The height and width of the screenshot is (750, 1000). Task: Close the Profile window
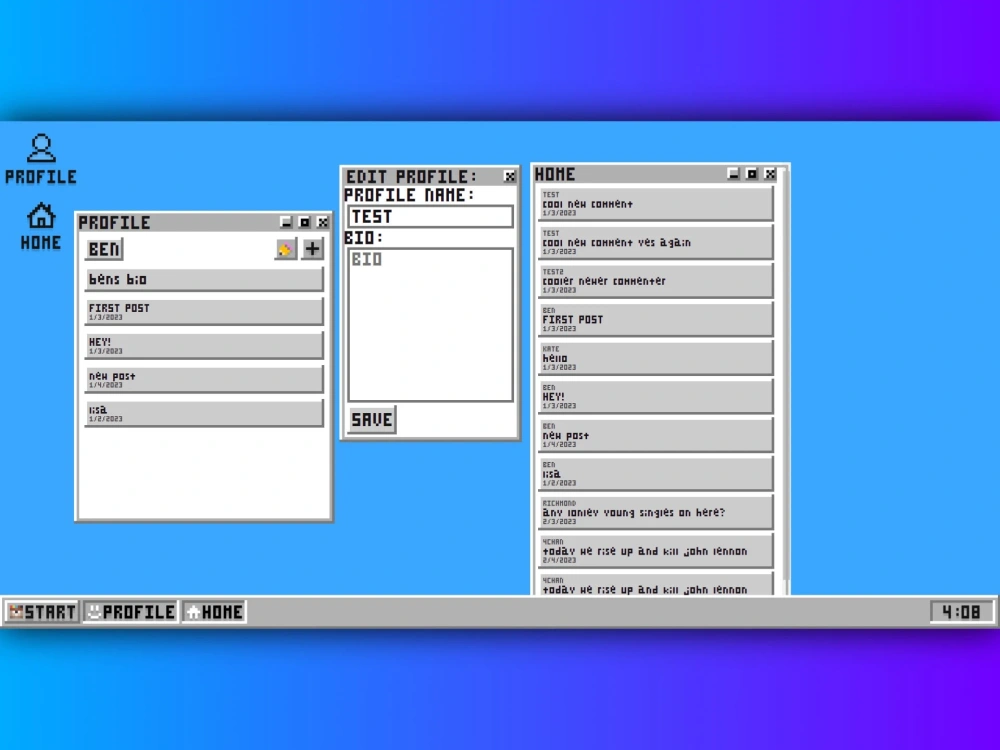pos(323,222)
